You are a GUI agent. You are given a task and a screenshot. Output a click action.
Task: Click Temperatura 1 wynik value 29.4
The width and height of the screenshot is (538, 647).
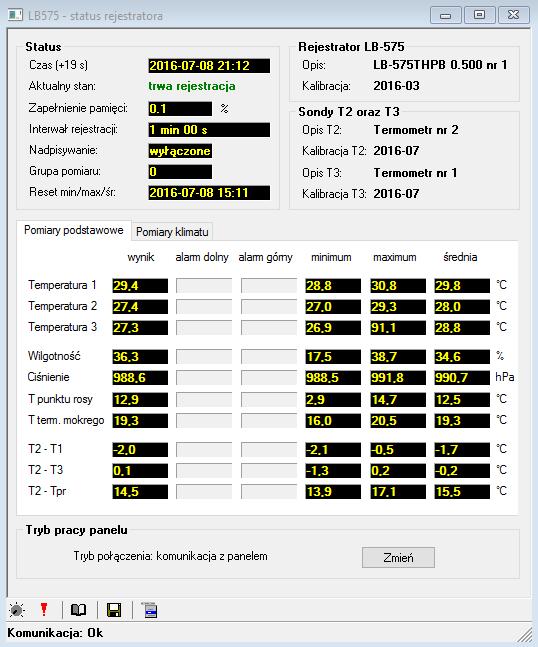click(x=140, y=286)
